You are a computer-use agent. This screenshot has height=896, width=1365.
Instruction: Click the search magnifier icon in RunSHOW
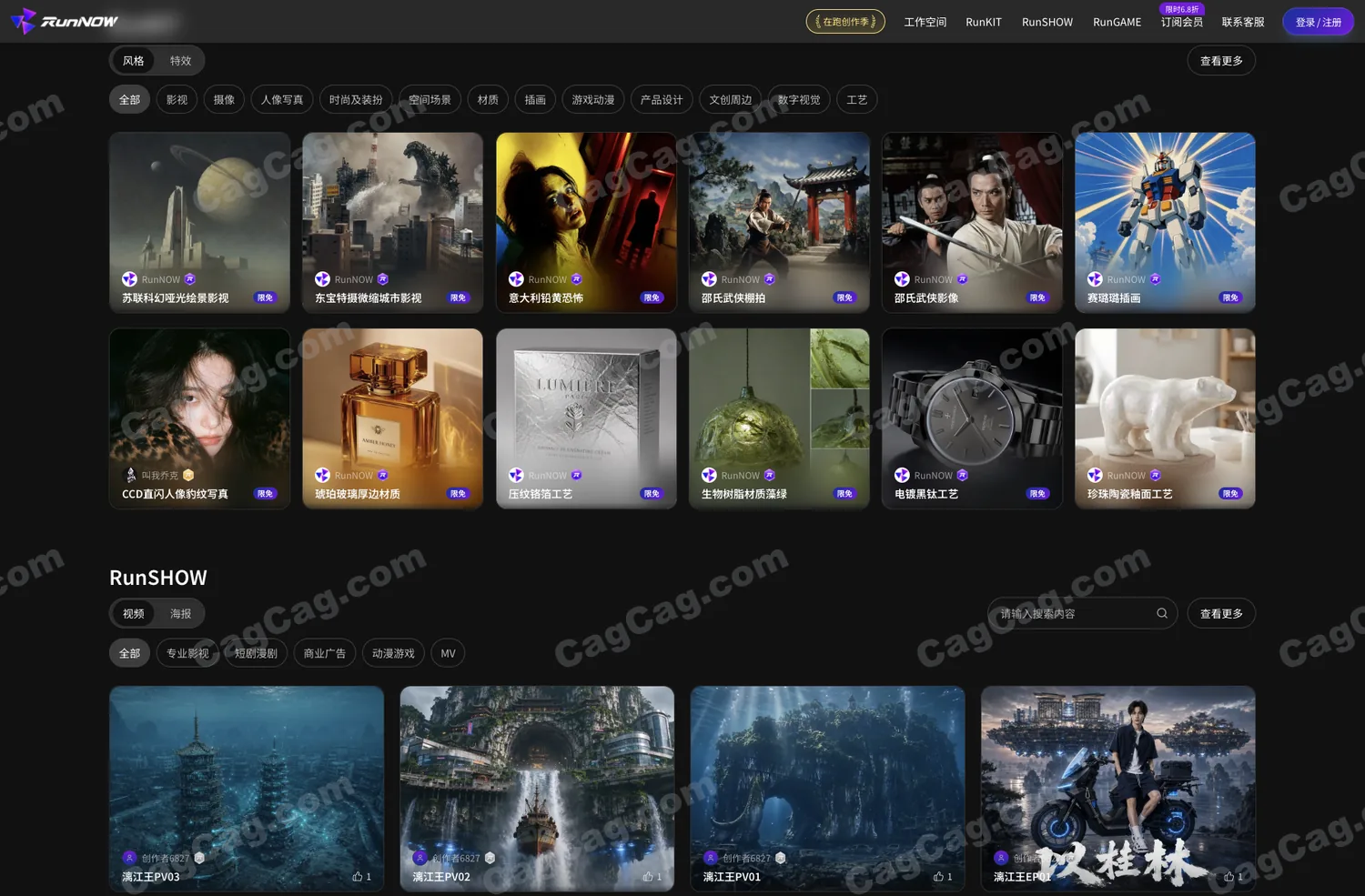(x=1162, y=613)
